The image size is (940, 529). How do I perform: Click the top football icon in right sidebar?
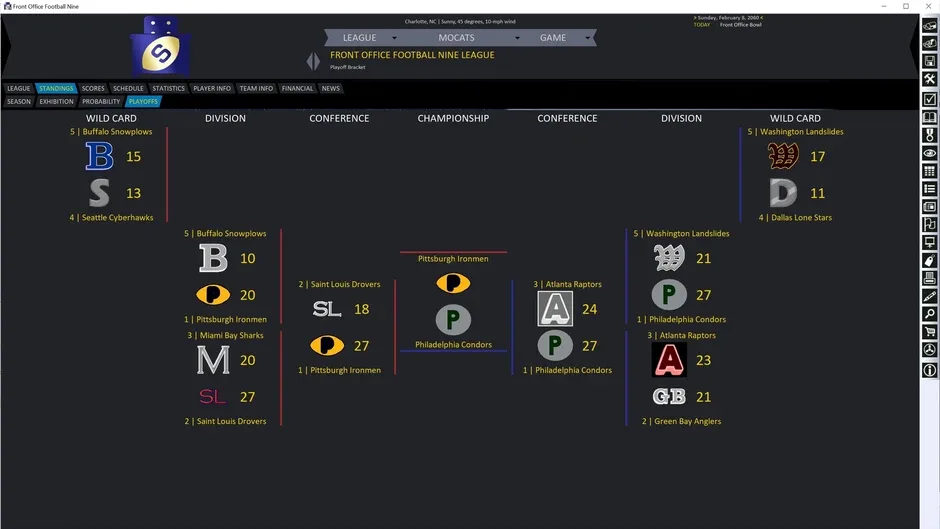tap(929, 26)
